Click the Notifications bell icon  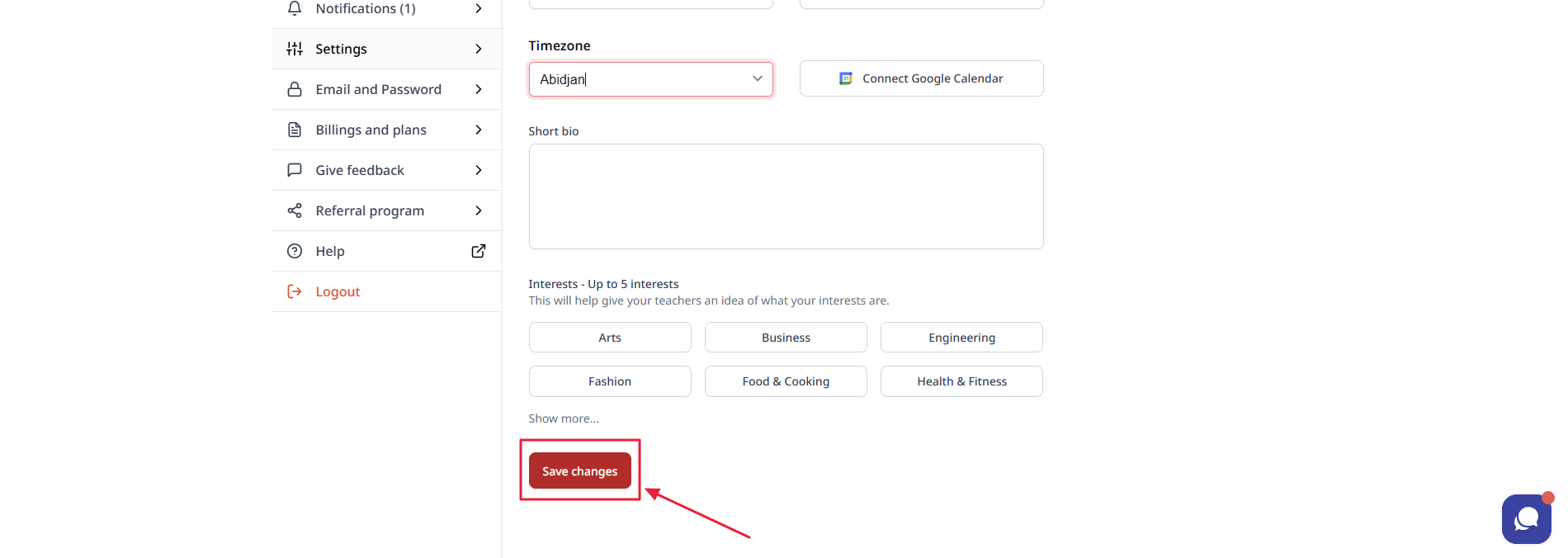tap(295, 8)
